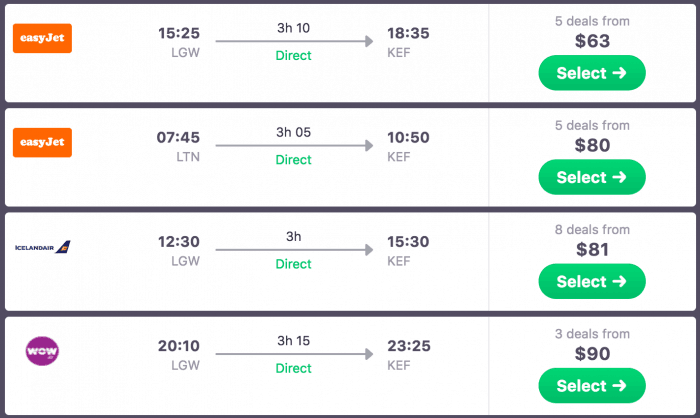This screenshot has width=700, height=418.
Task: Click the 18:35 KEF arrival time
Action: coord(408,34)
